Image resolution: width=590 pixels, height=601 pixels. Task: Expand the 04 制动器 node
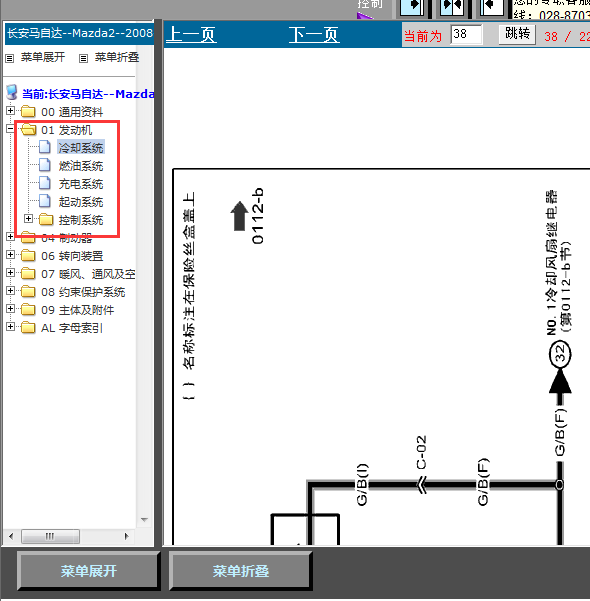[10, 236]
